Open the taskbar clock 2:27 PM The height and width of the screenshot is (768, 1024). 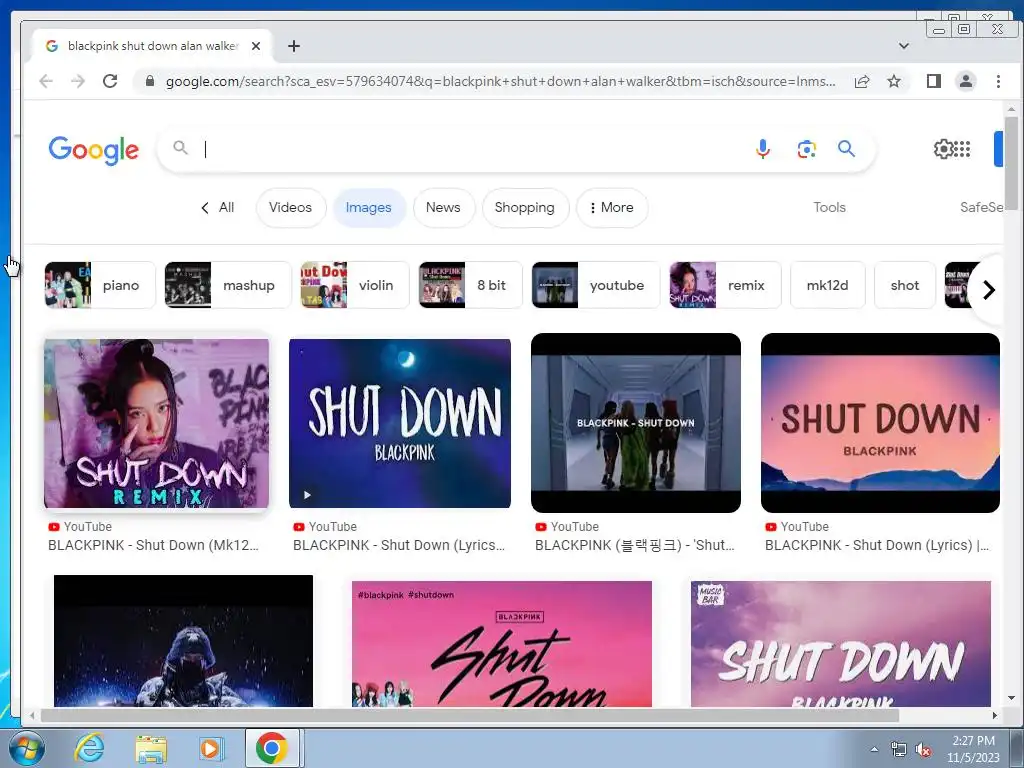click(973, 749)
